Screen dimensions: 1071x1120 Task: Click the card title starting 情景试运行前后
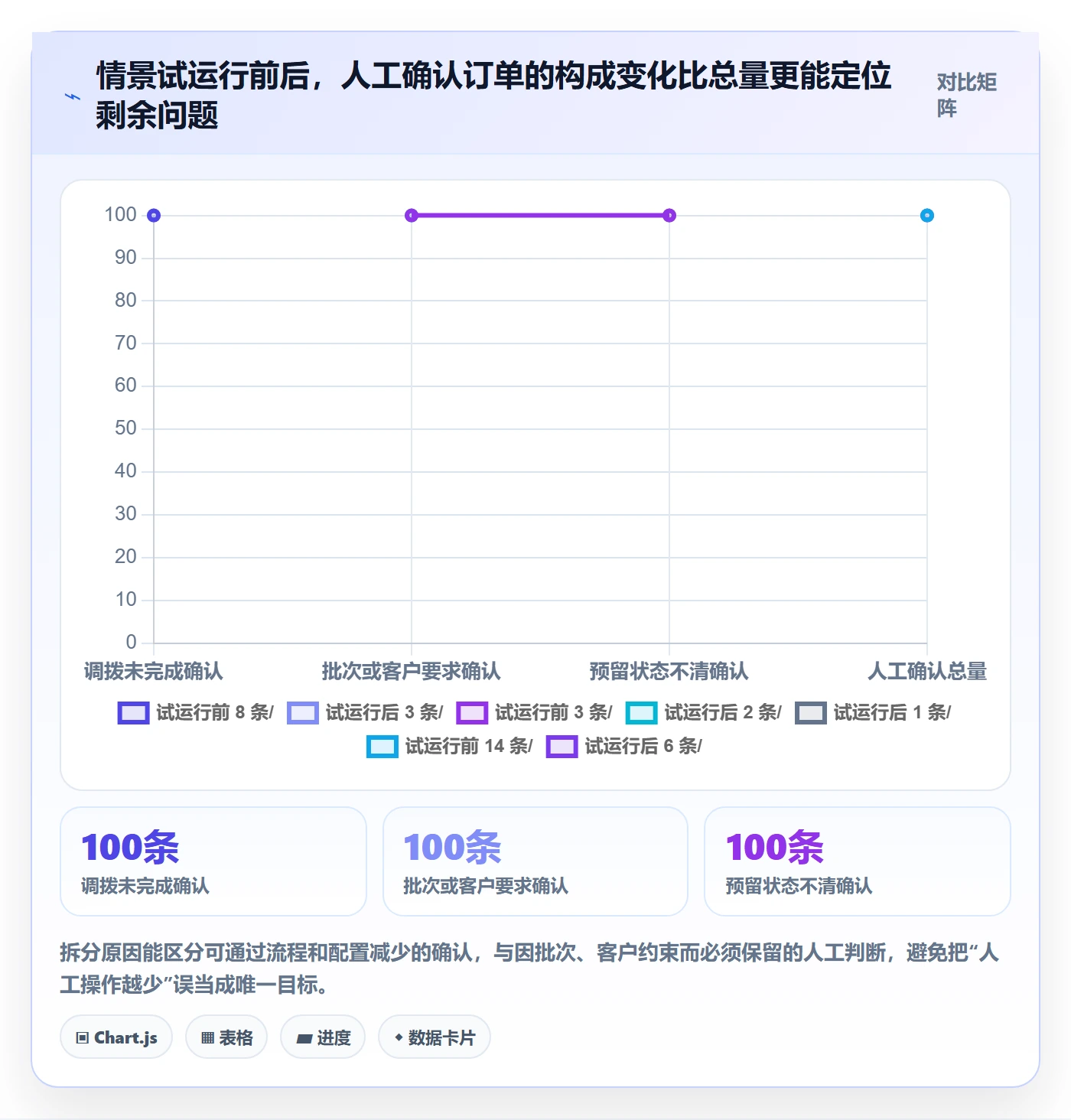coord(493,96)
